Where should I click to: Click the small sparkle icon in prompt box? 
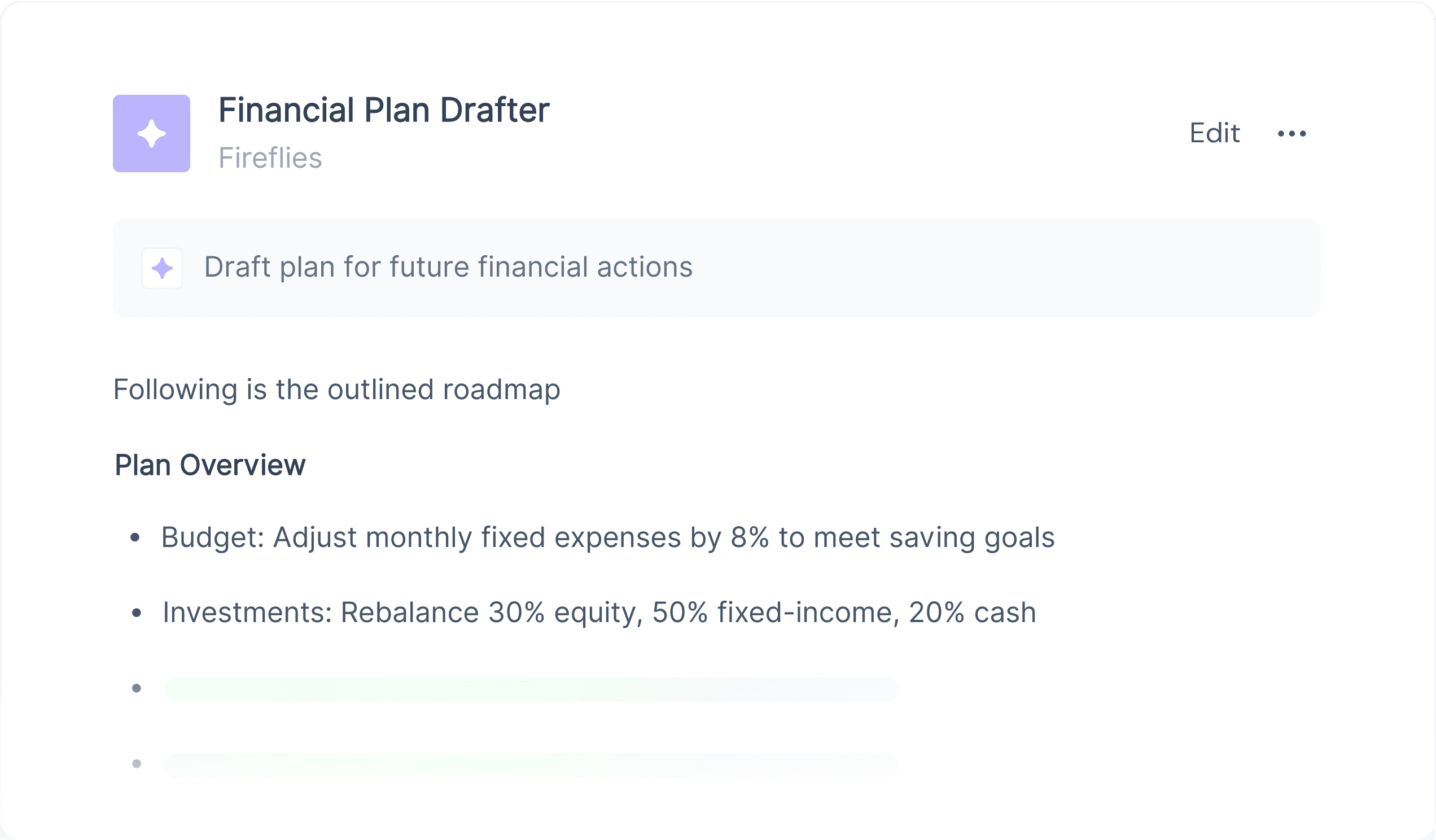(x=163, y=268)
